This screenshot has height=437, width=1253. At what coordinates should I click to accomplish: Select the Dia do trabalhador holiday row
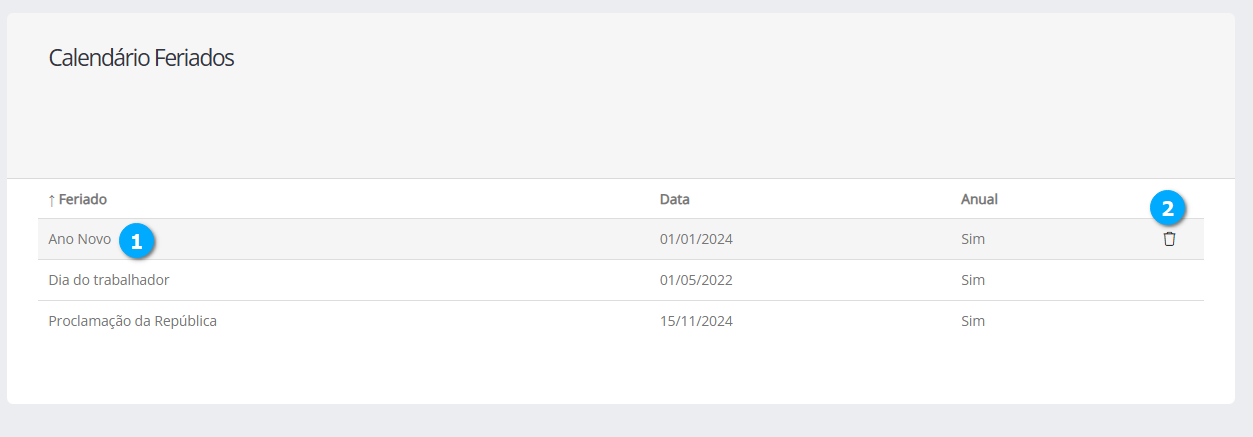click(x=109, y=280)
